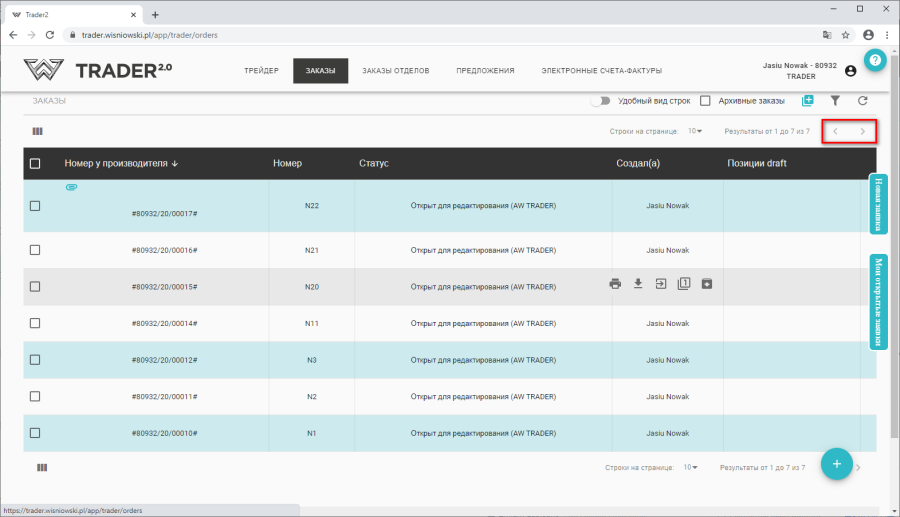The width and height of the screenshot is (900, 517).
Task: Click the print icon in row N20
Action: (x=615, y=283)
